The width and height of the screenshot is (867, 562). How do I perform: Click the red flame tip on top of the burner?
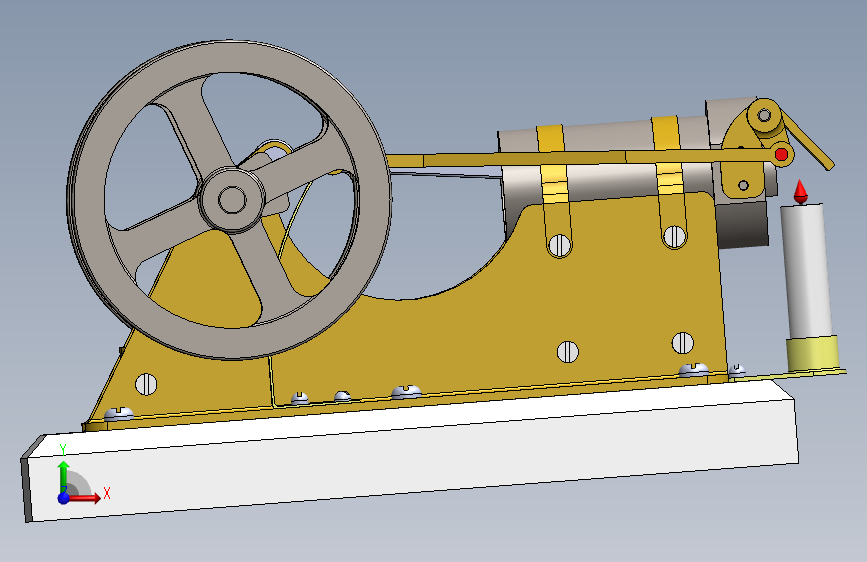click(800, 191)
